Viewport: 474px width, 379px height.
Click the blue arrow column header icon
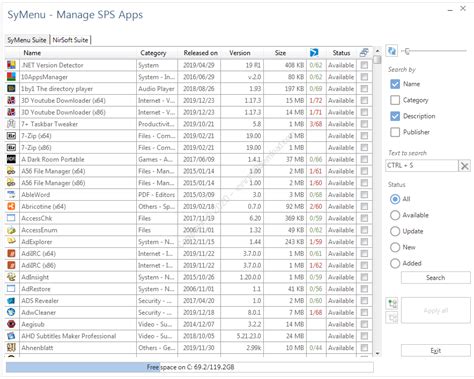pyautogui.click(x=314, y=53)
